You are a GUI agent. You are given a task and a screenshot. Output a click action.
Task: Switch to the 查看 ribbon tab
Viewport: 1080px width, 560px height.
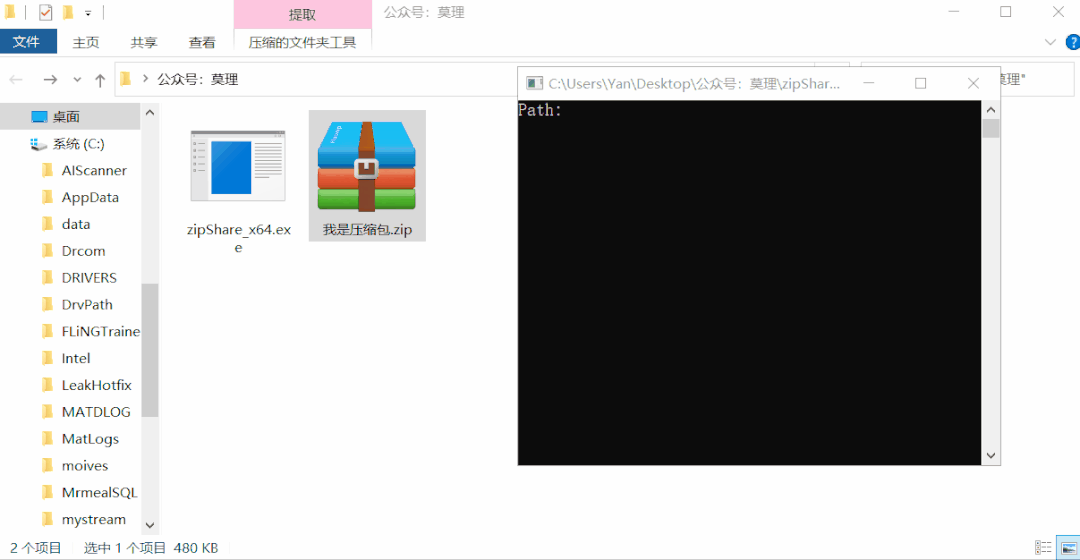point(202,43)
